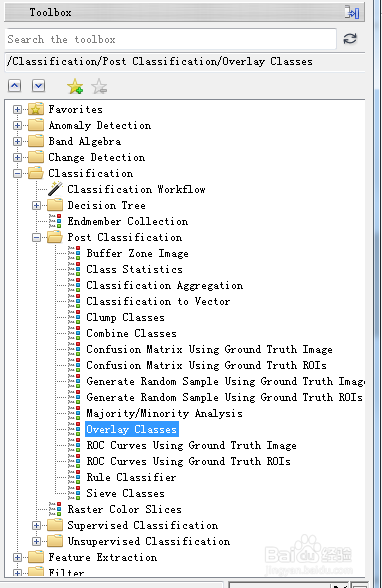
Task: Click the Clump Classes tool icon
Action: coord(74,317)
